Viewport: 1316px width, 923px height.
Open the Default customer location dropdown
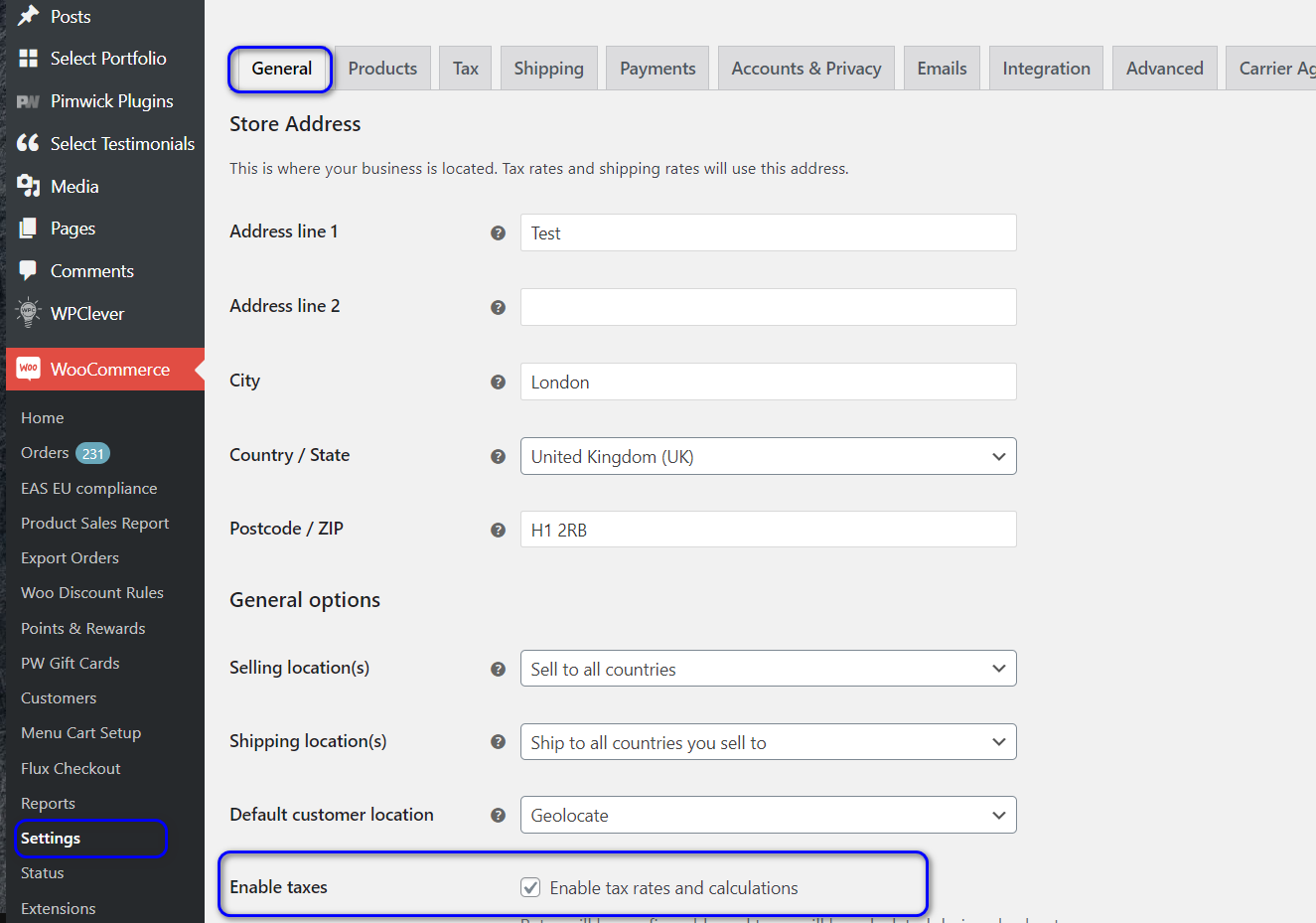(768, 815)
